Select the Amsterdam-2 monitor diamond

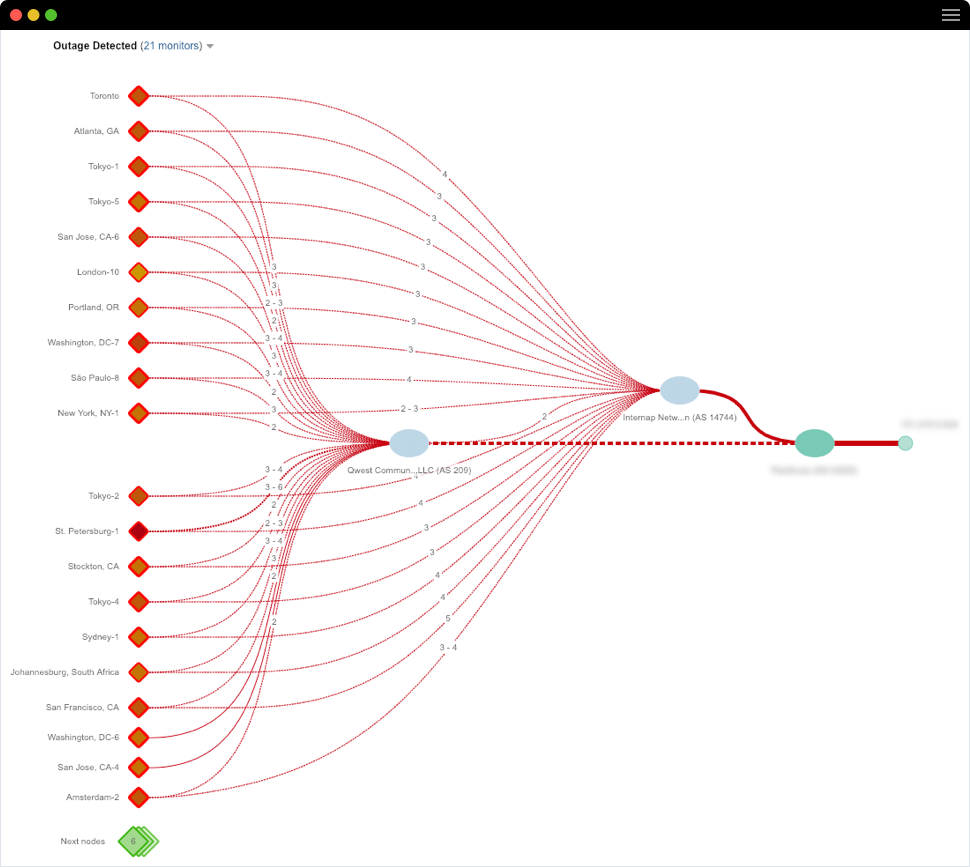click(x=138, y=797)
